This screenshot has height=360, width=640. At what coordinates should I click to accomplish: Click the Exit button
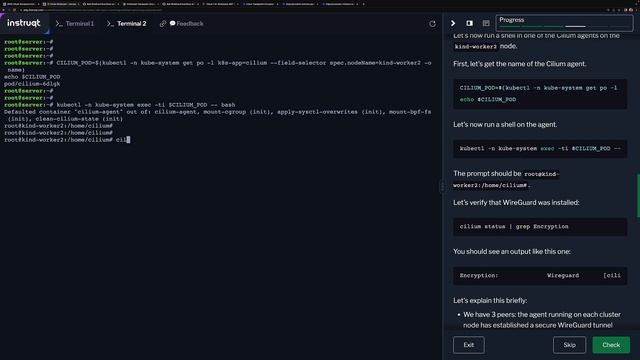(469, 345)
